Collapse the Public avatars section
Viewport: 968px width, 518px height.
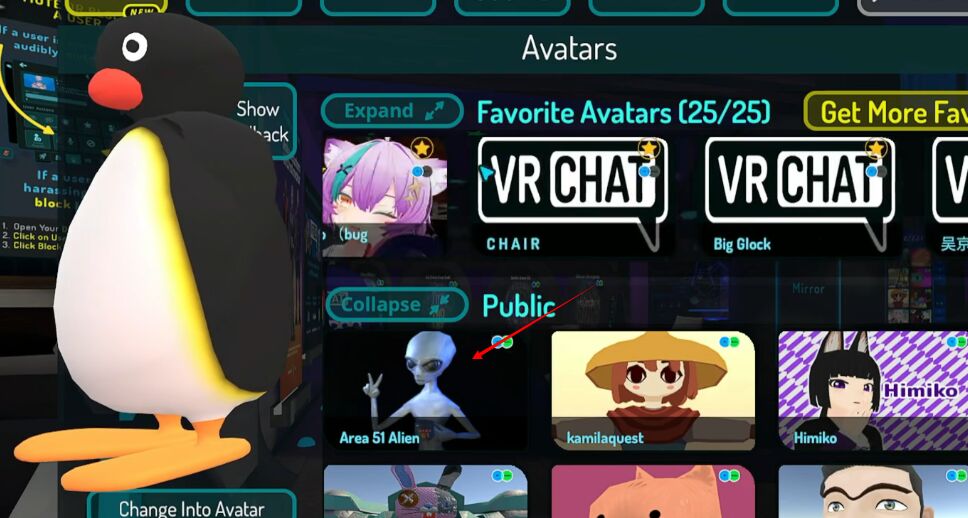point(396,304)
